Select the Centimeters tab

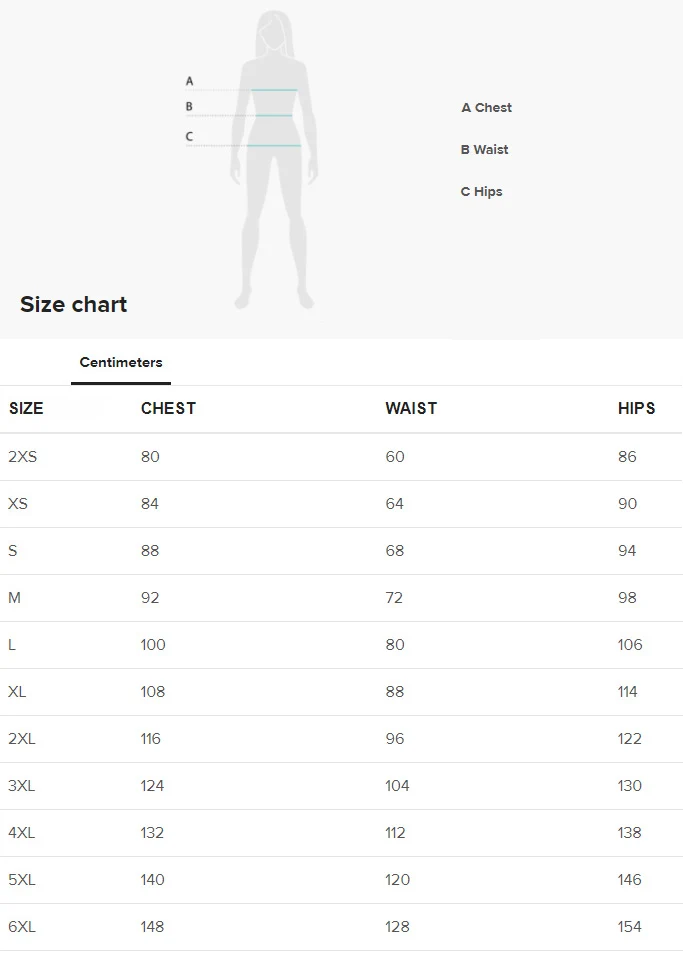[x=121, y=363]
